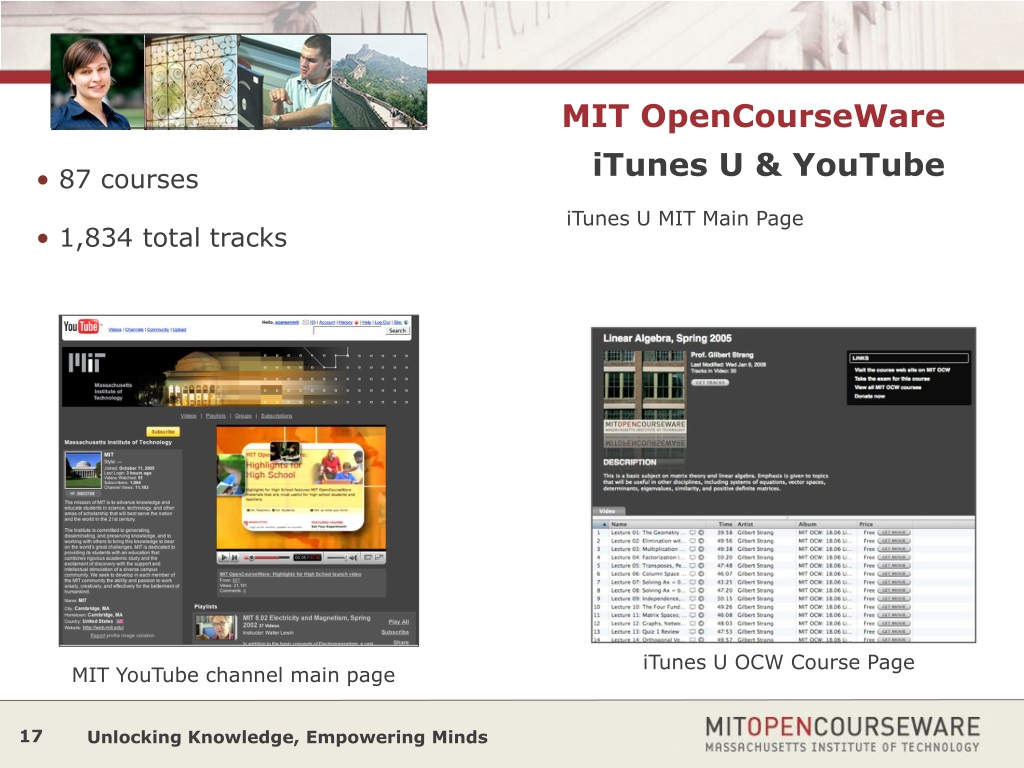The height and width of the screenshot is (768, 1024).
Task: Click Get Movie for Lecture 05
Action: [893, 566]
